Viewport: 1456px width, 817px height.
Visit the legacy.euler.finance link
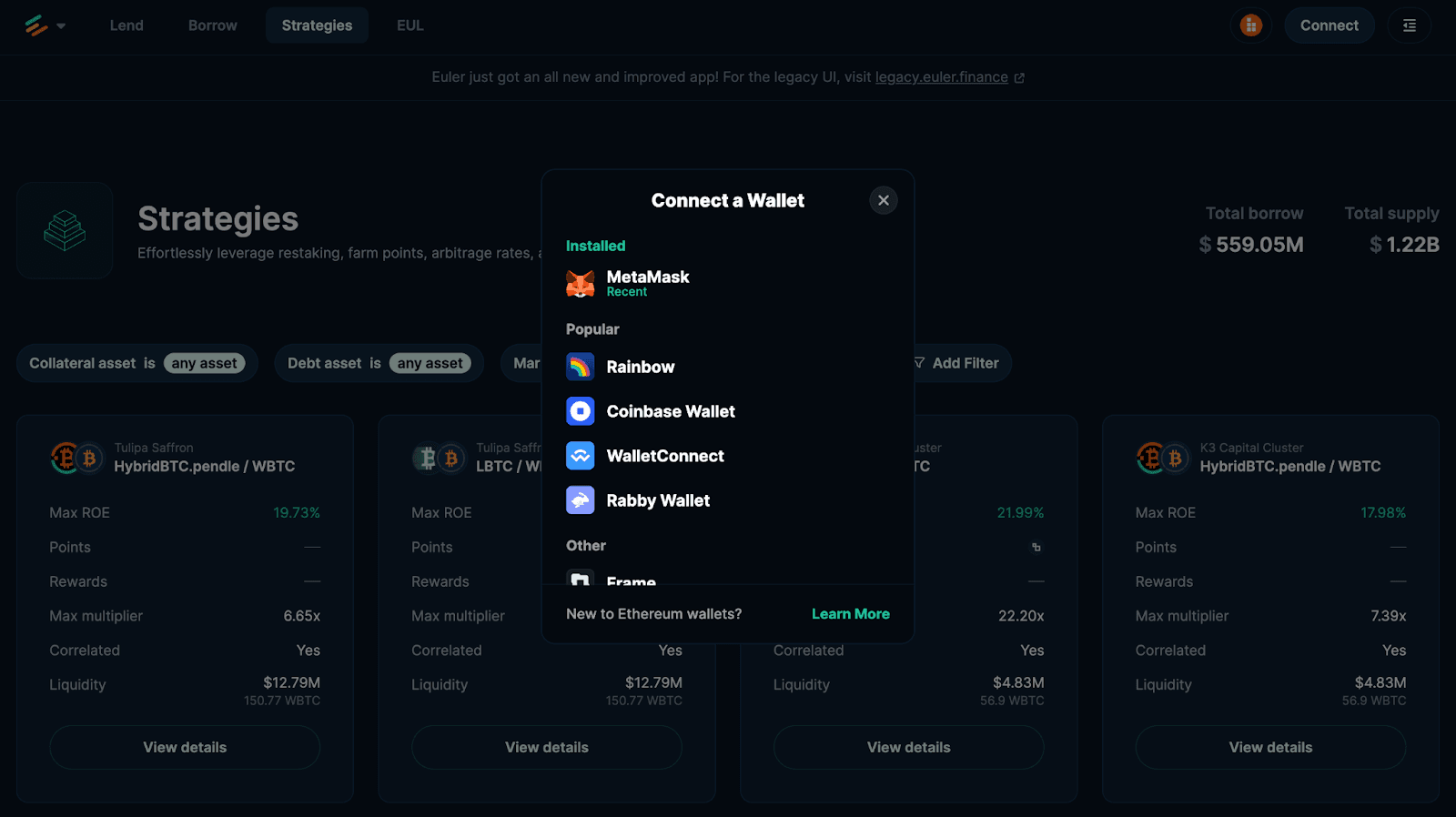(941, 77)
